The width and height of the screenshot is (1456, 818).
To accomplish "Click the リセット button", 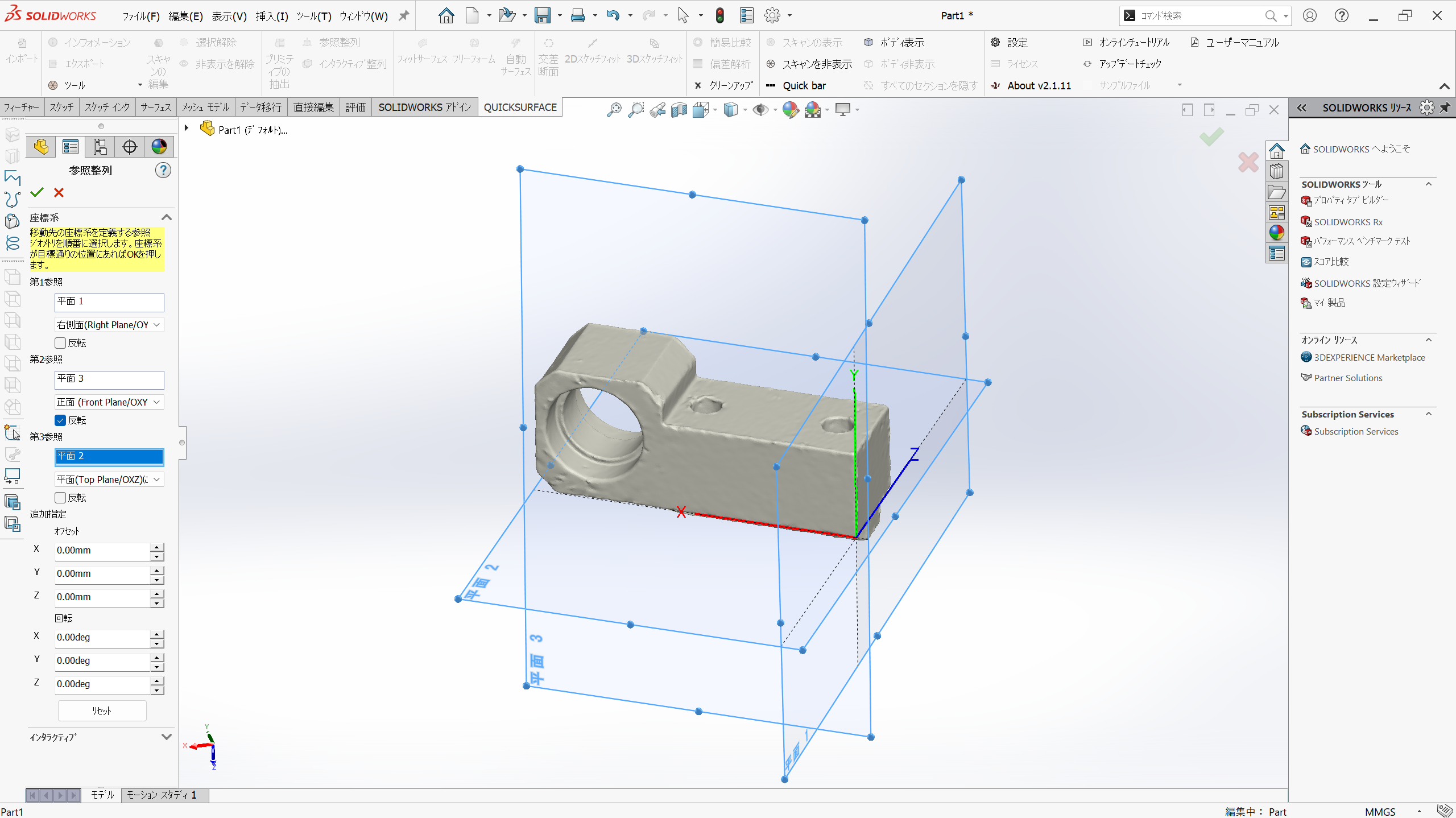I will click(102, 711).
